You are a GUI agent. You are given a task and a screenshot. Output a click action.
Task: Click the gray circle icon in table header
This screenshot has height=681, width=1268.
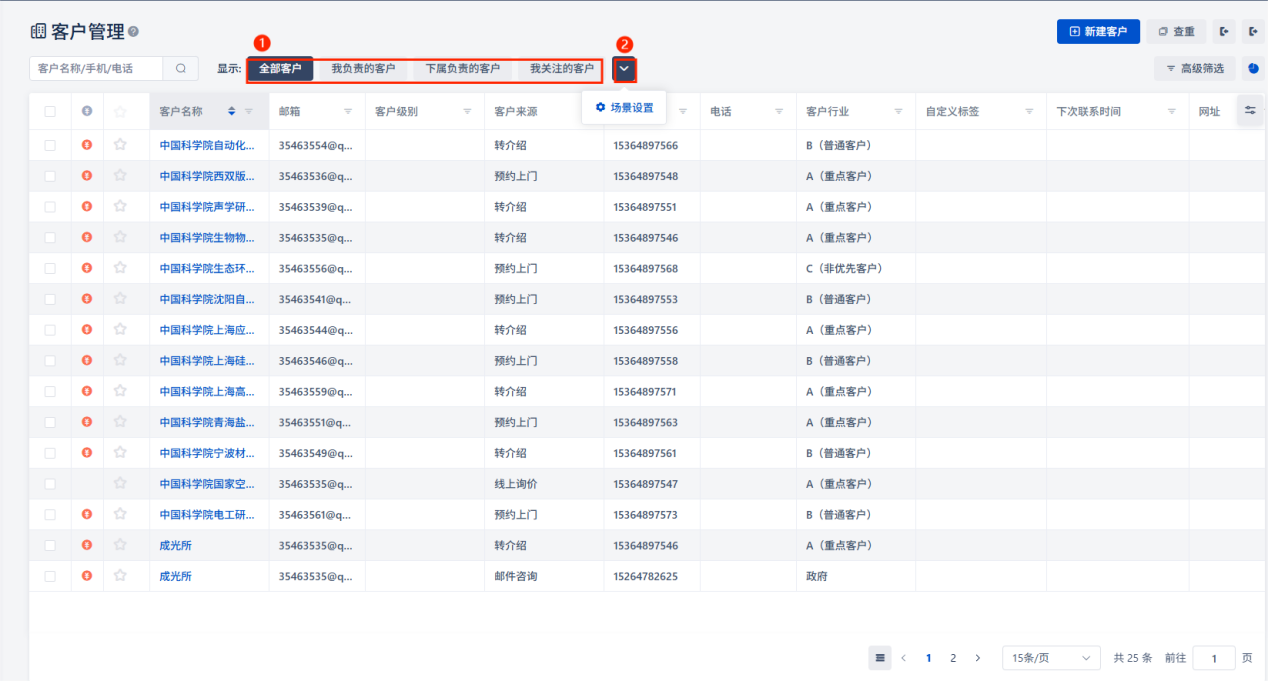click(x=87, y=111)
